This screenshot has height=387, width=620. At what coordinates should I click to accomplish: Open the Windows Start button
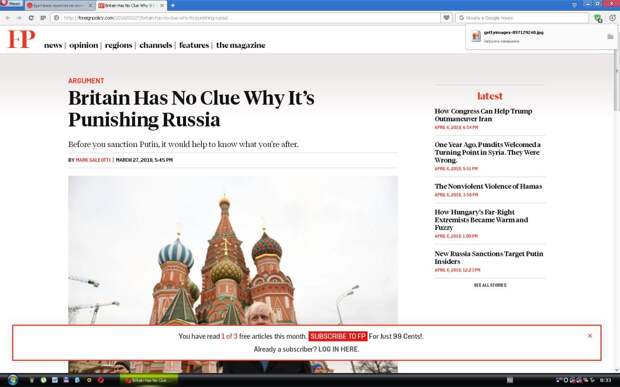pyautogui.click(x=12, y=380)
